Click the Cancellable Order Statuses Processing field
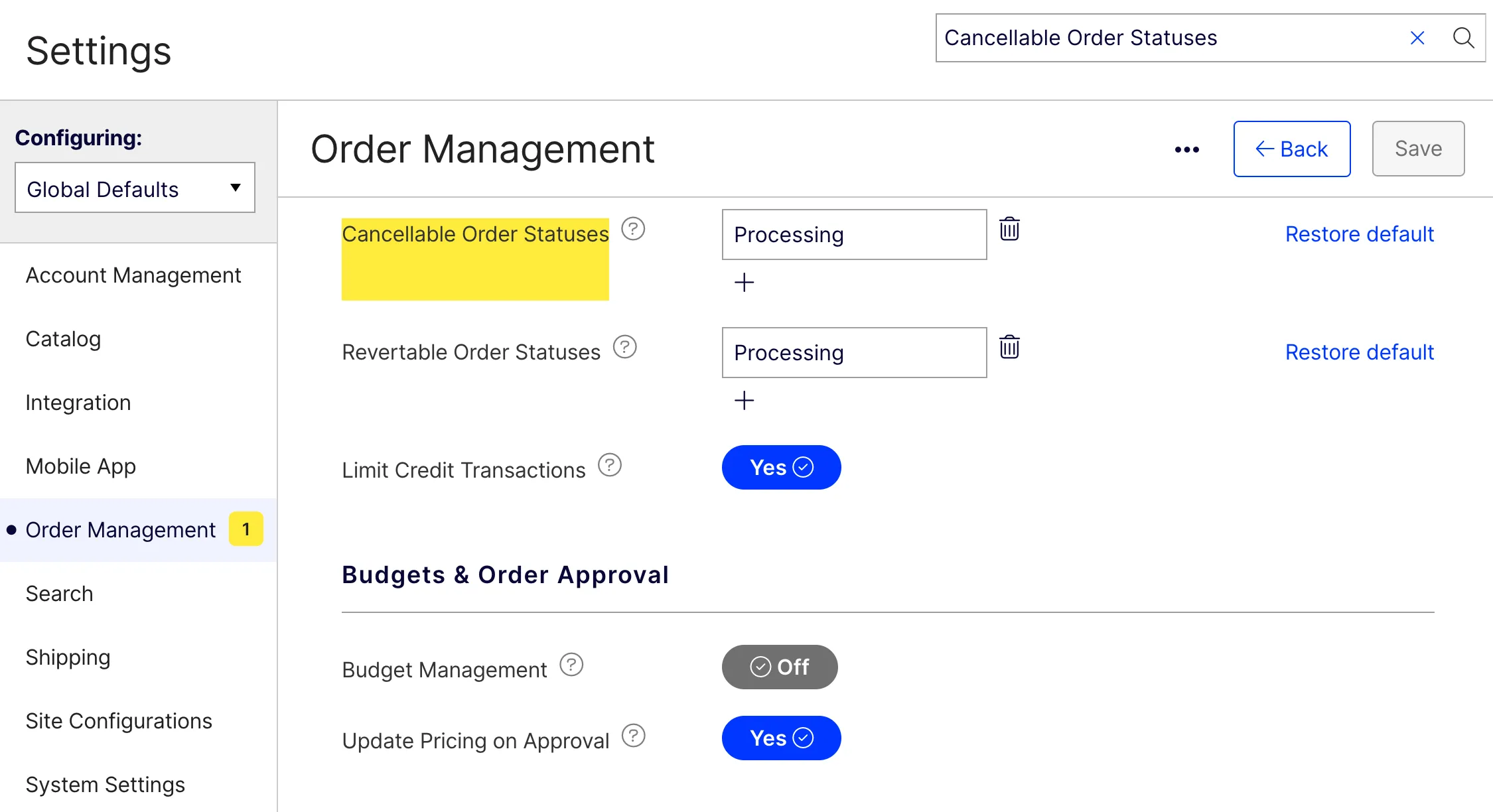 pos(854,235)
